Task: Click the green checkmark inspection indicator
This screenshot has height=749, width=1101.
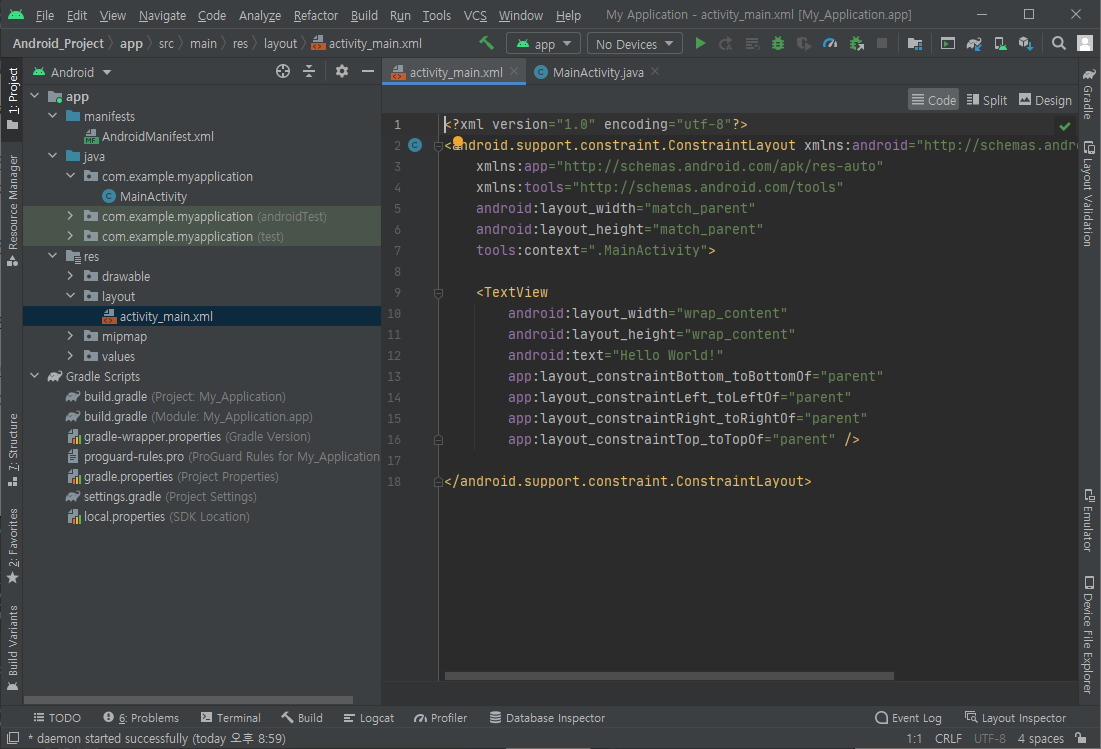Action: [x=1065, y=126]
